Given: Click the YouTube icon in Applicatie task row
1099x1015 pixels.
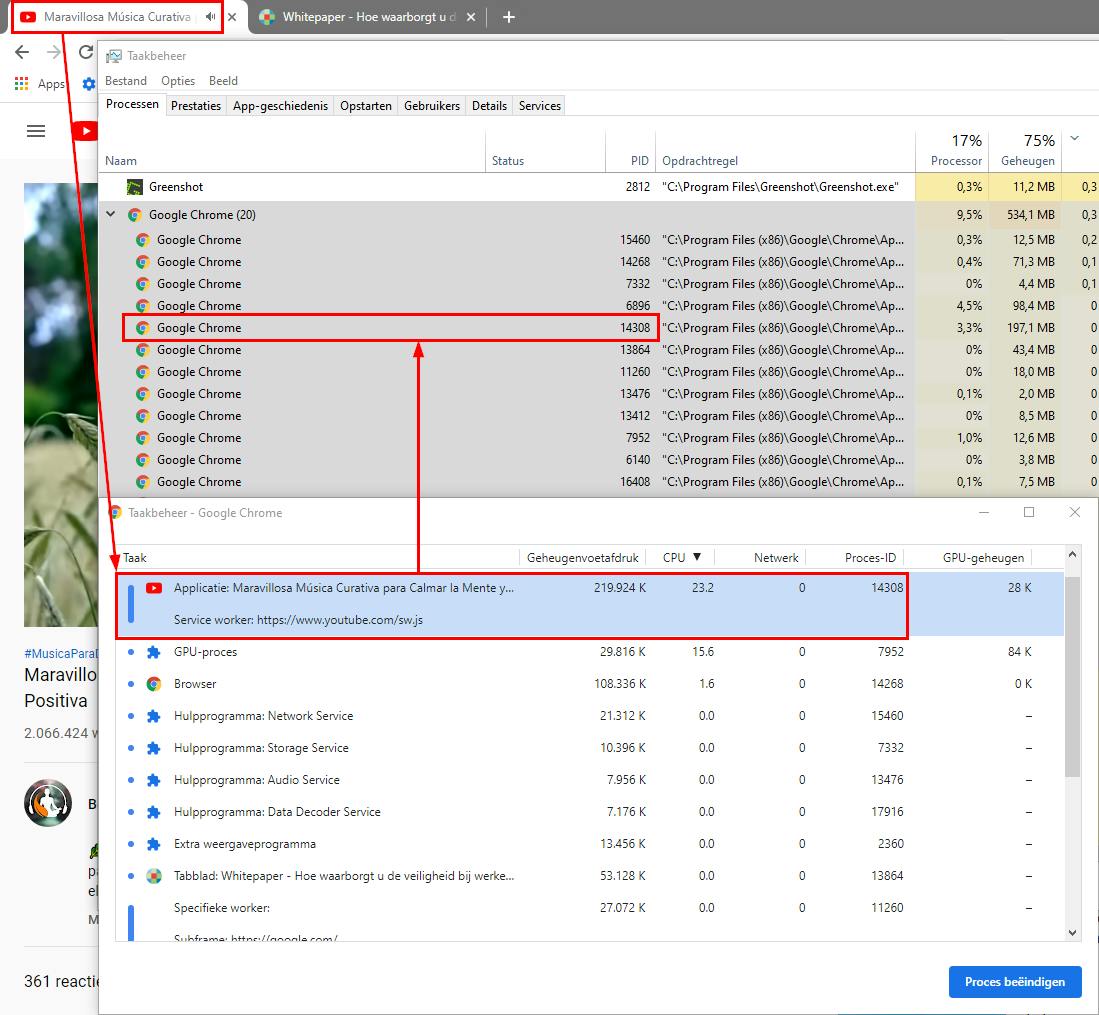Looking at the screenshot, I should [x=154, y=588].
